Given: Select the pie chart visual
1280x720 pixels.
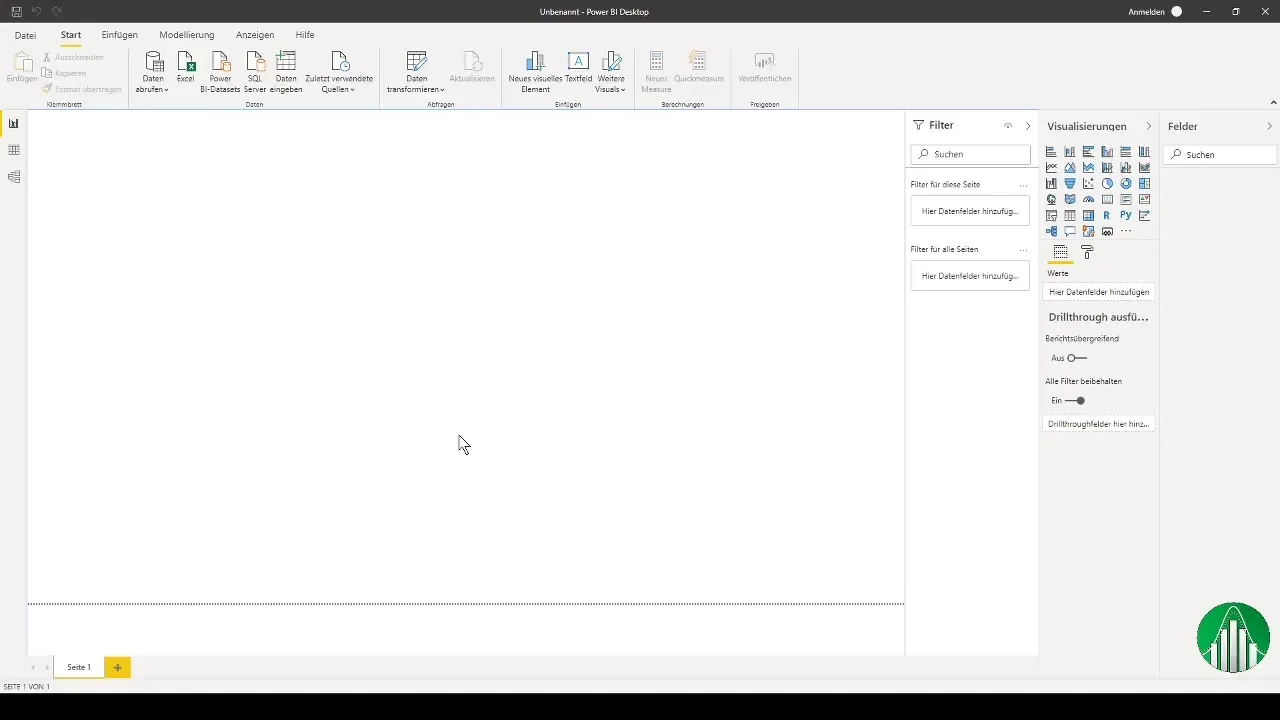Looking at the screenshot, I should pos(1107,183).
